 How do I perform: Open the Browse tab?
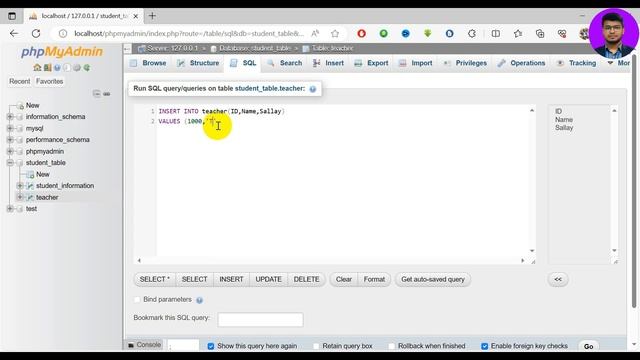tap(148, 63)
